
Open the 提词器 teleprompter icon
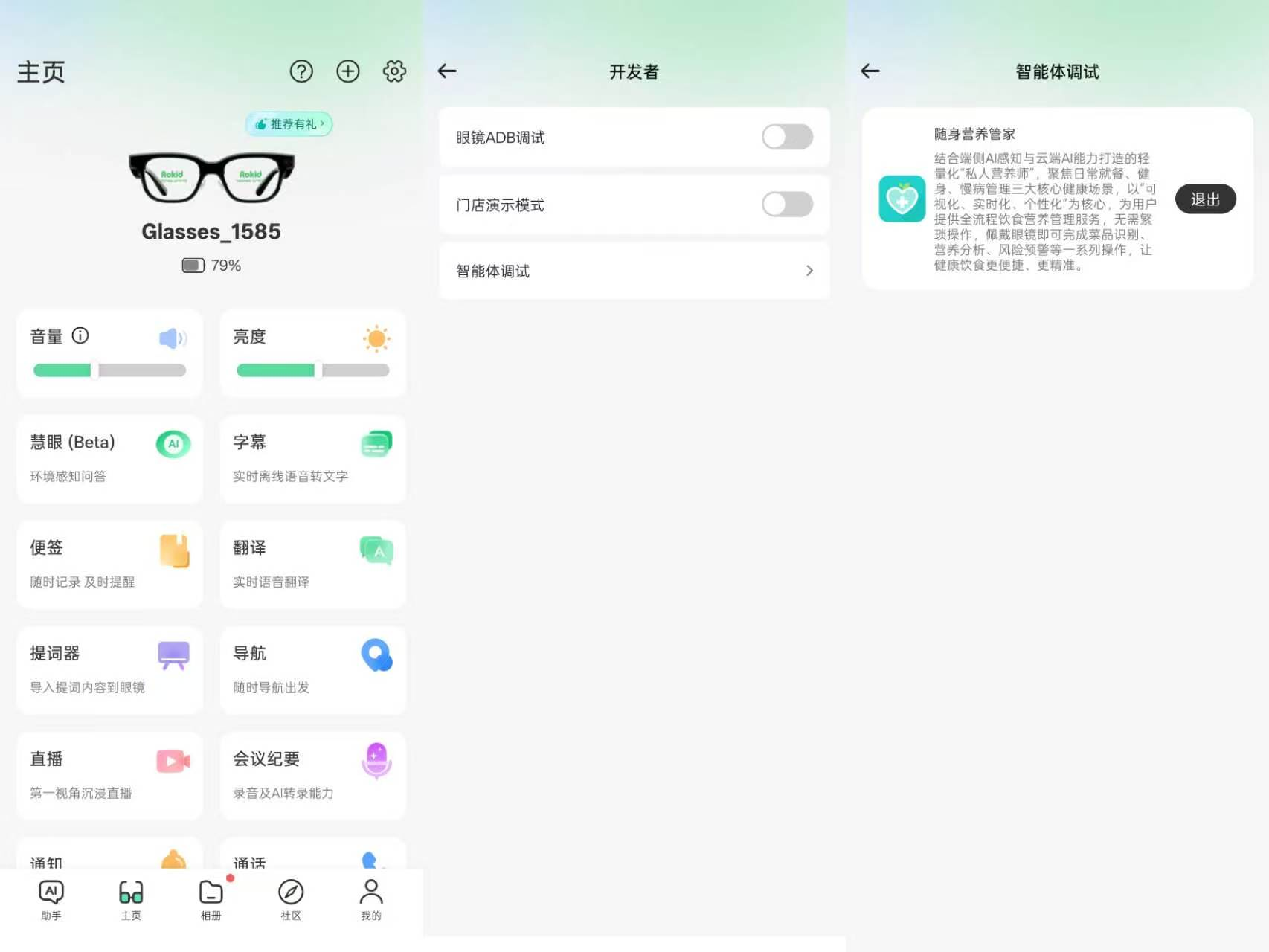pos(173,655)
